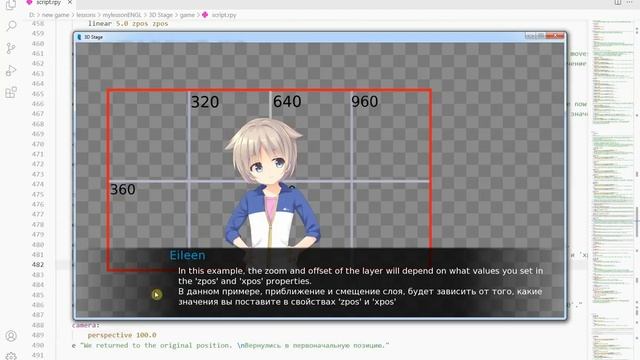Open the Explorer view in the activity bar
The width and height of the screenshot is (640, 360).
tap(11, 4)
